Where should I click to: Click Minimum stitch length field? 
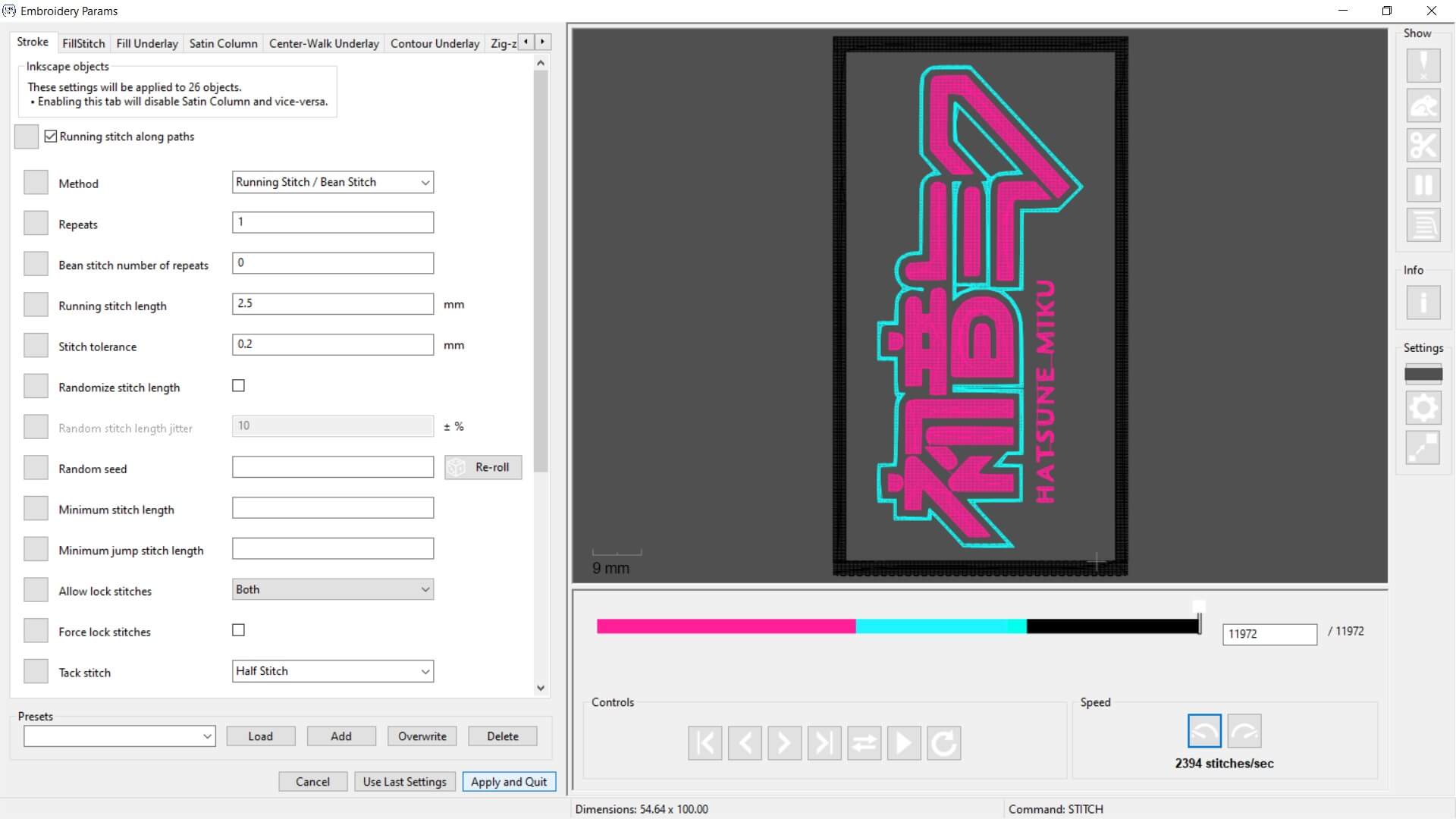(x=333, y=507)
